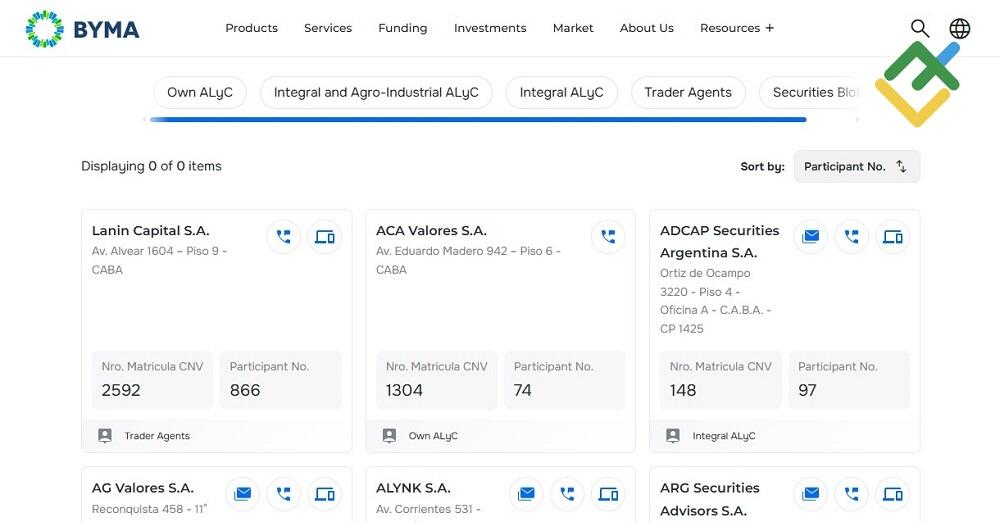Click the Integral ALyC badge icon on ADCAP card
The height and width of the screenshot is (522, 1000).
673,436
